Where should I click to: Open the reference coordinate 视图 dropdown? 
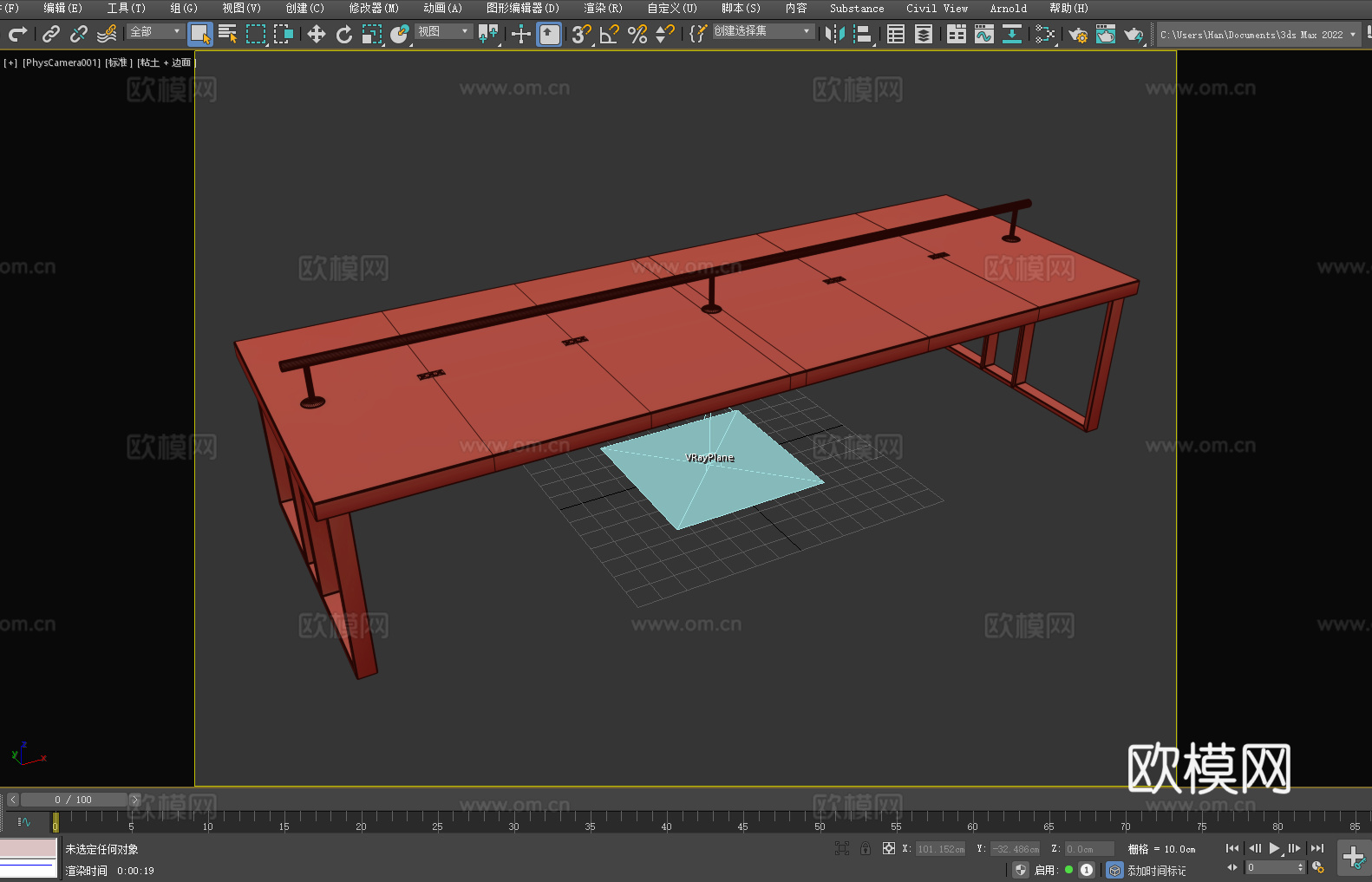coord(444,31)
